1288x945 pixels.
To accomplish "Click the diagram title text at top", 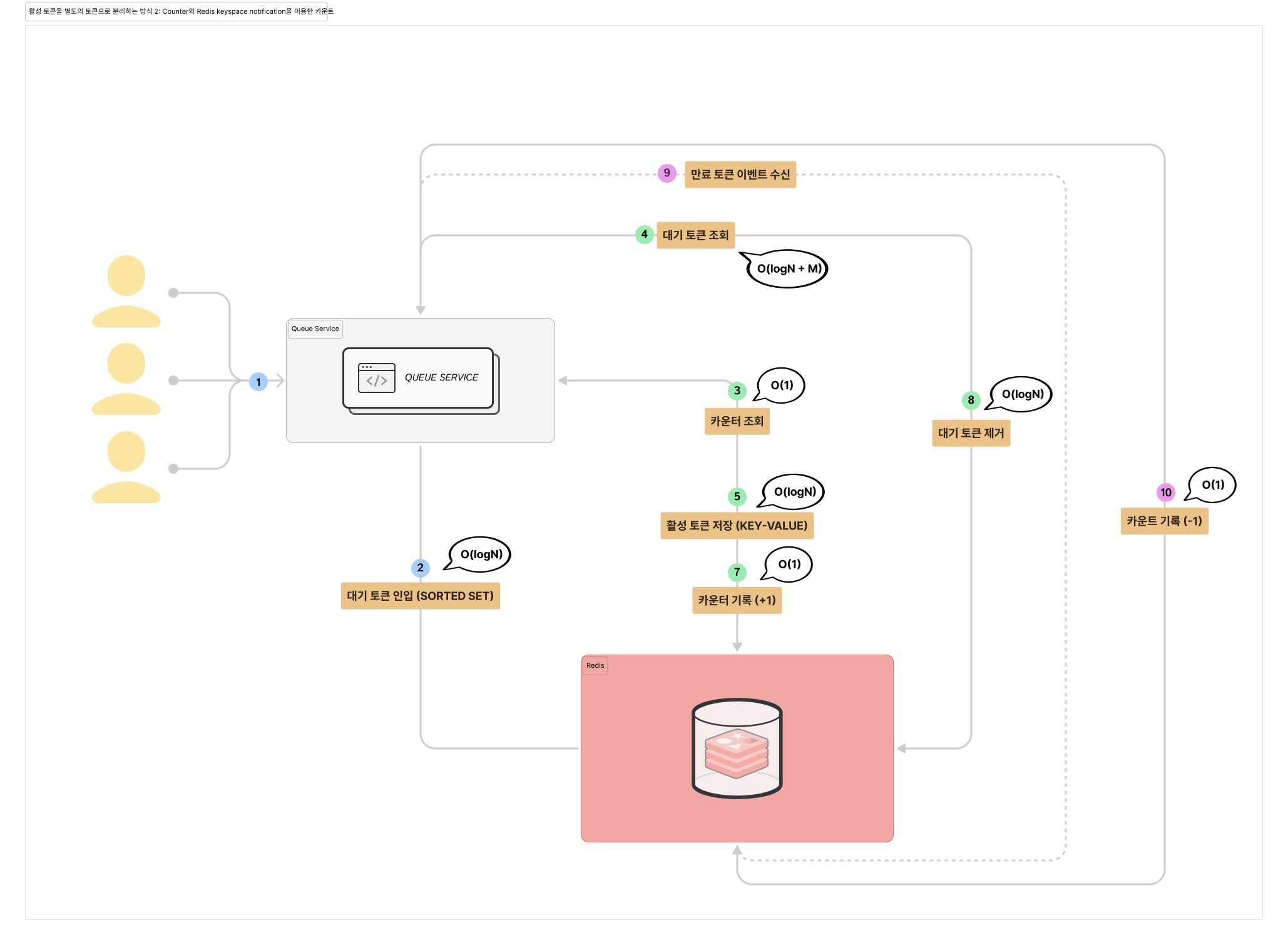I will coord(176,11).
